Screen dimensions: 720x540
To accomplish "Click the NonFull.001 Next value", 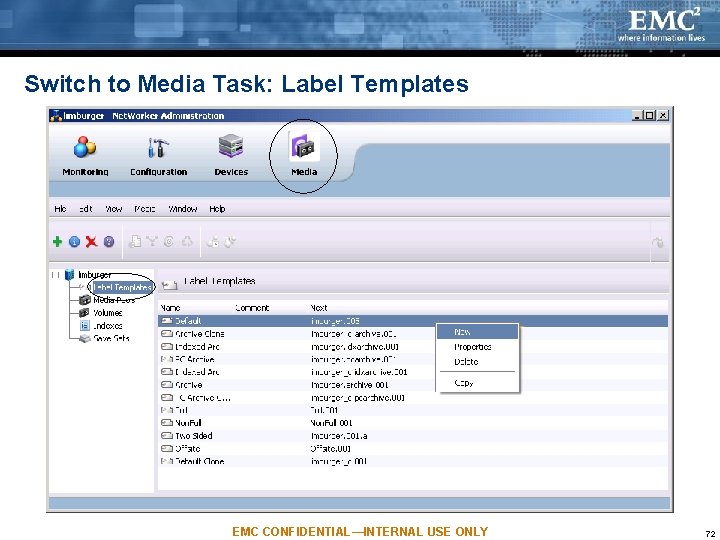I will pyautogui.click(x=332, y=423).
